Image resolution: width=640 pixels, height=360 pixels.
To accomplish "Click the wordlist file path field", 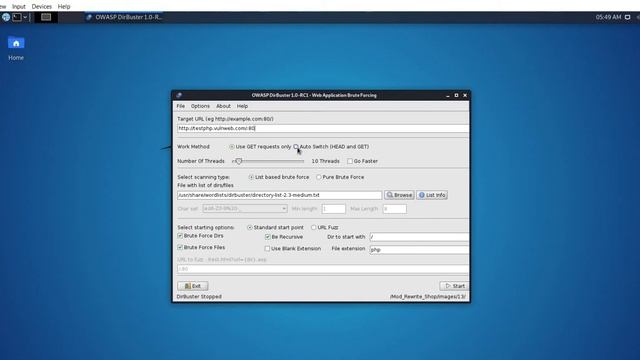I will 280,195.
